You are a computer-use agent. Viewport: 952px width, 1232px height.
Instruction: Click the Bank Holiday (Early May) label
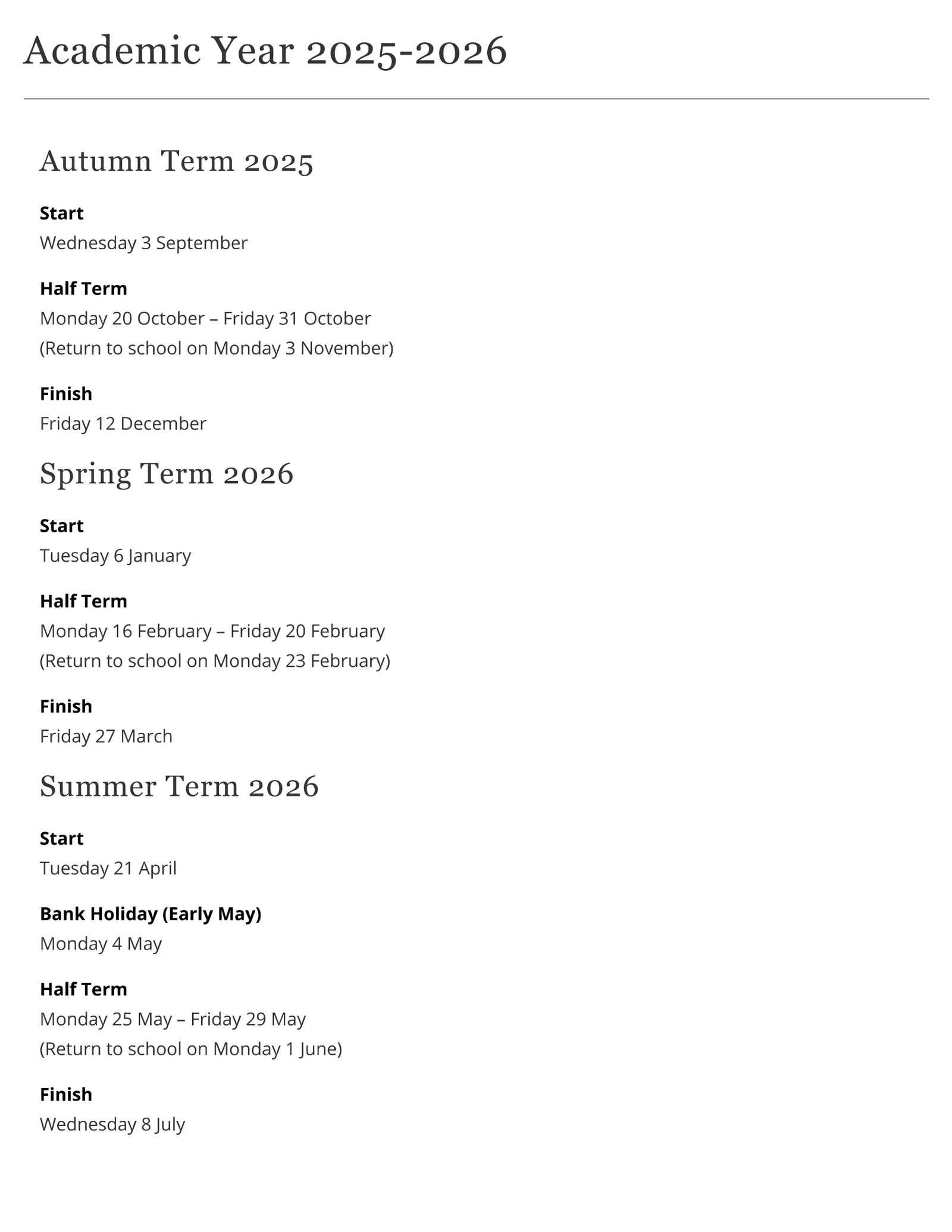click(x=151, y=914)
